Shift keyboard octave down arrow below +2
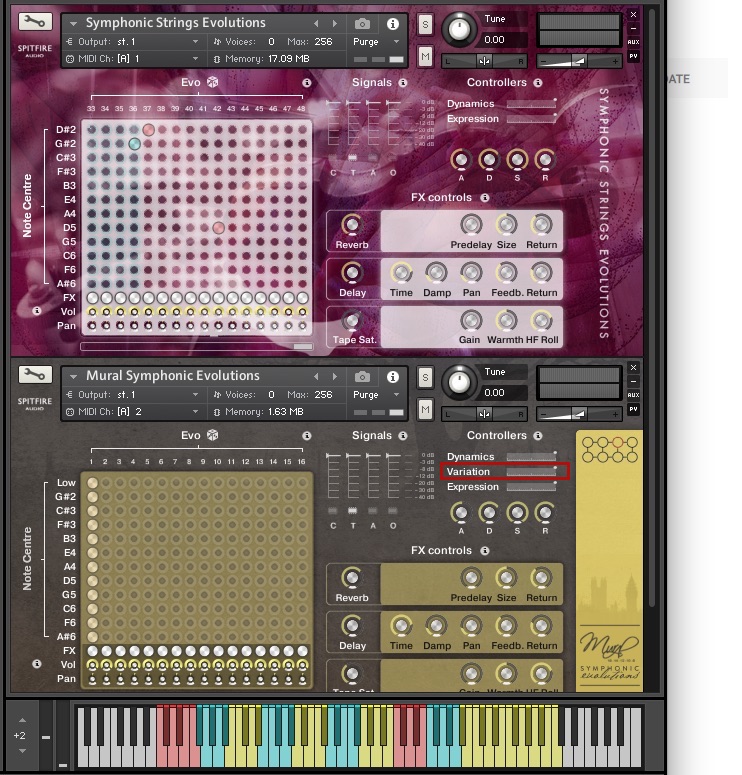Screen dimensions: 742x775 click(22, 751)
